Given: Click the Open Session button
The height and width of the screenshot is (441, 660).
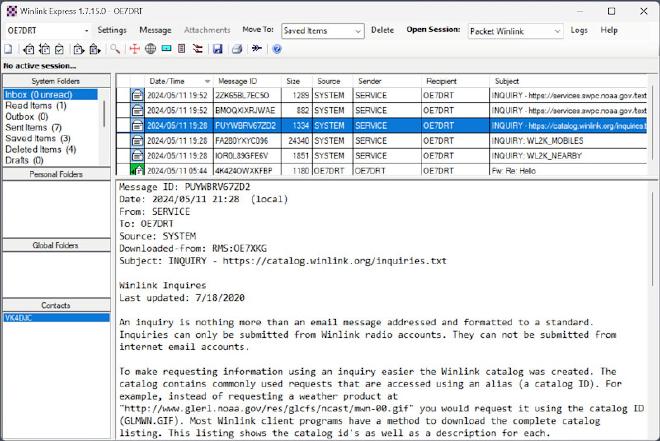Looking at the screenshot, I should coord(434,31).
